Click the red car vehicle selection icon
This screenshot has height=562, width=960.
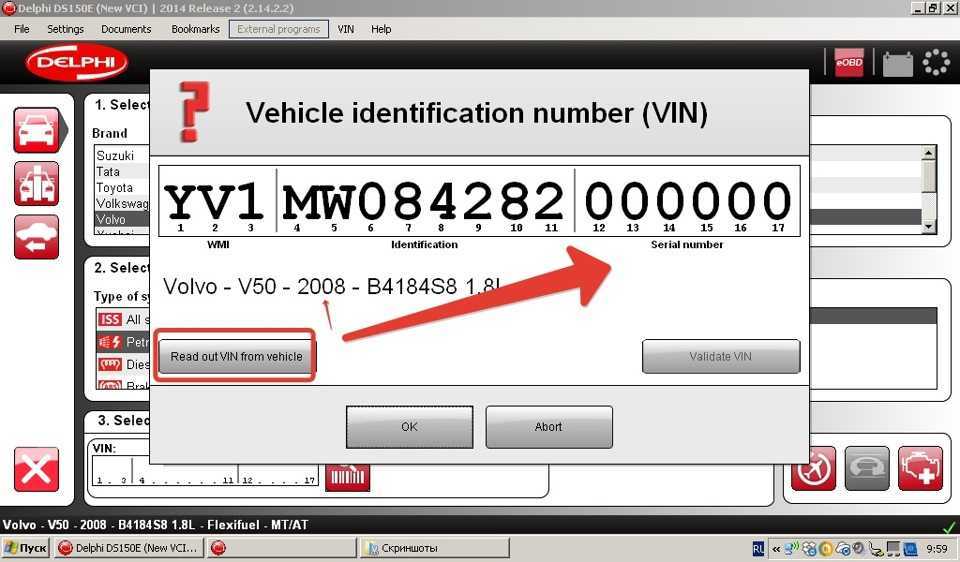tap(36, 129)
